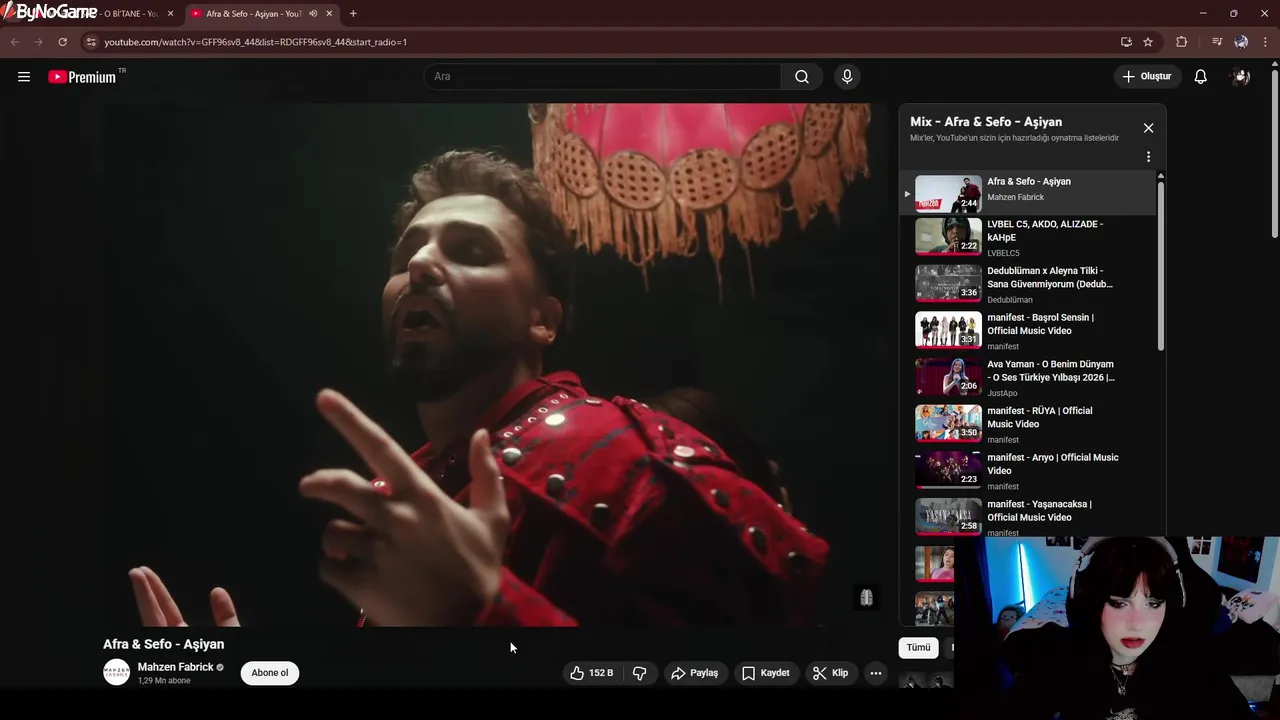Open browser media controls icon
1280x720 pixels.
coord(1217,42)
